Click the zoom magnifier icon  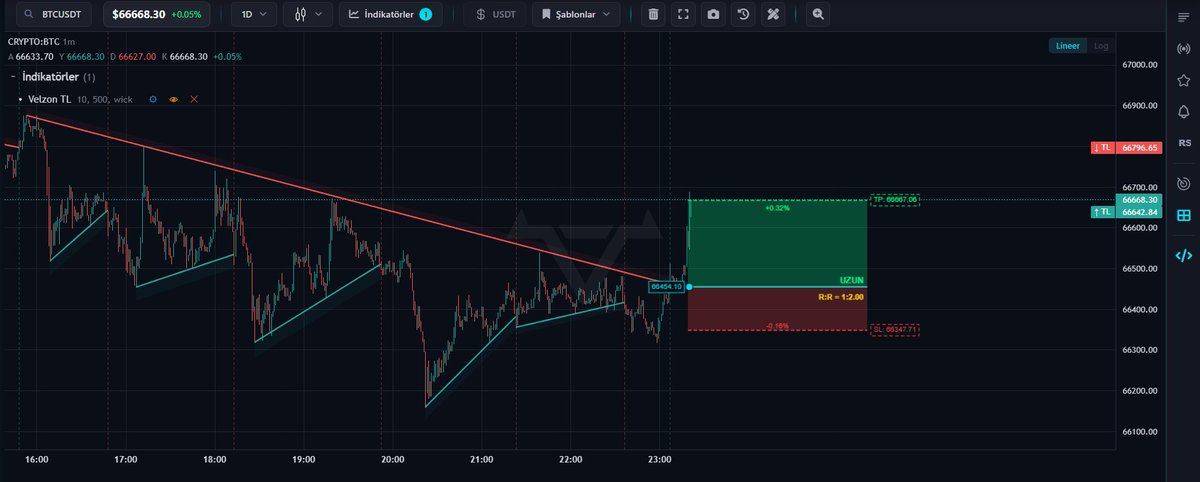[x=819, y=15]
